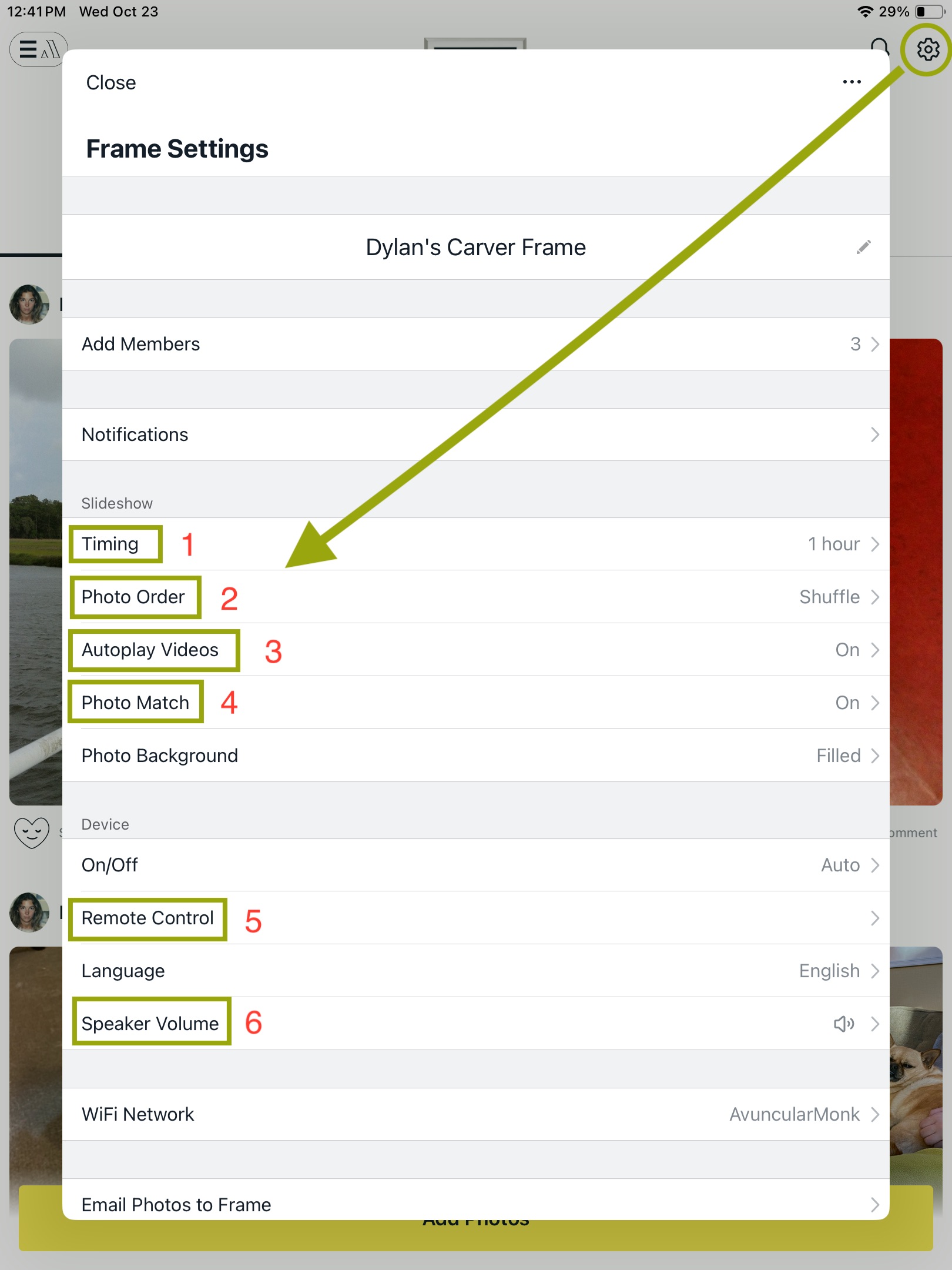Close the Frame Settings sheet
This screenshot has height=1270, width=952.
coord(111,82)
